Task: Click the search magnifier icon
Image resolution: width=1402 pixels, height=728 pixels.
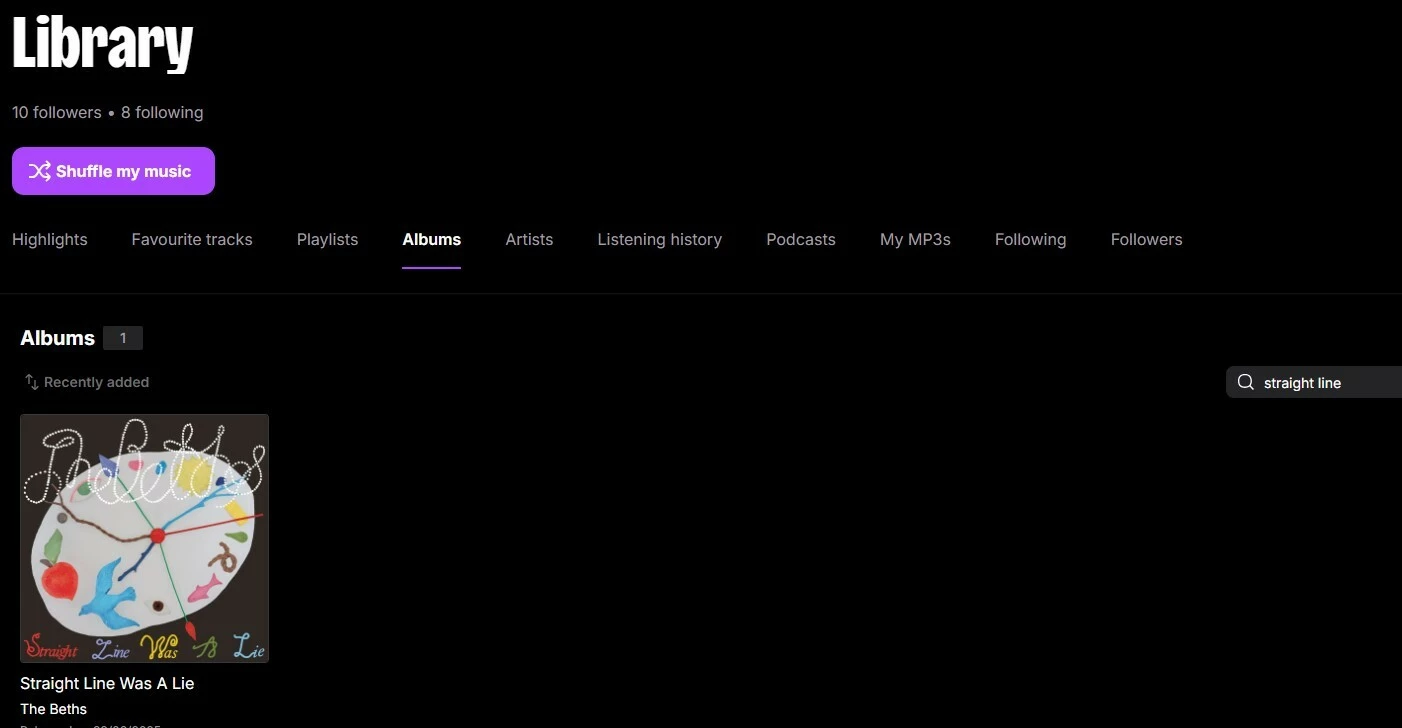Action: [x=1246, y=382]
